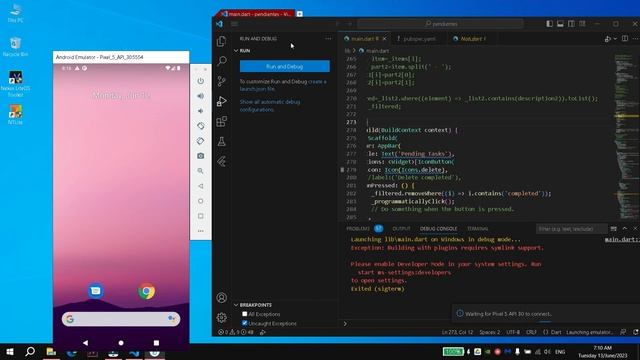This screenshot has height=360, width=640.
Task: Toggle the bottom panel layout icon
Action: (x=560, y=24)
